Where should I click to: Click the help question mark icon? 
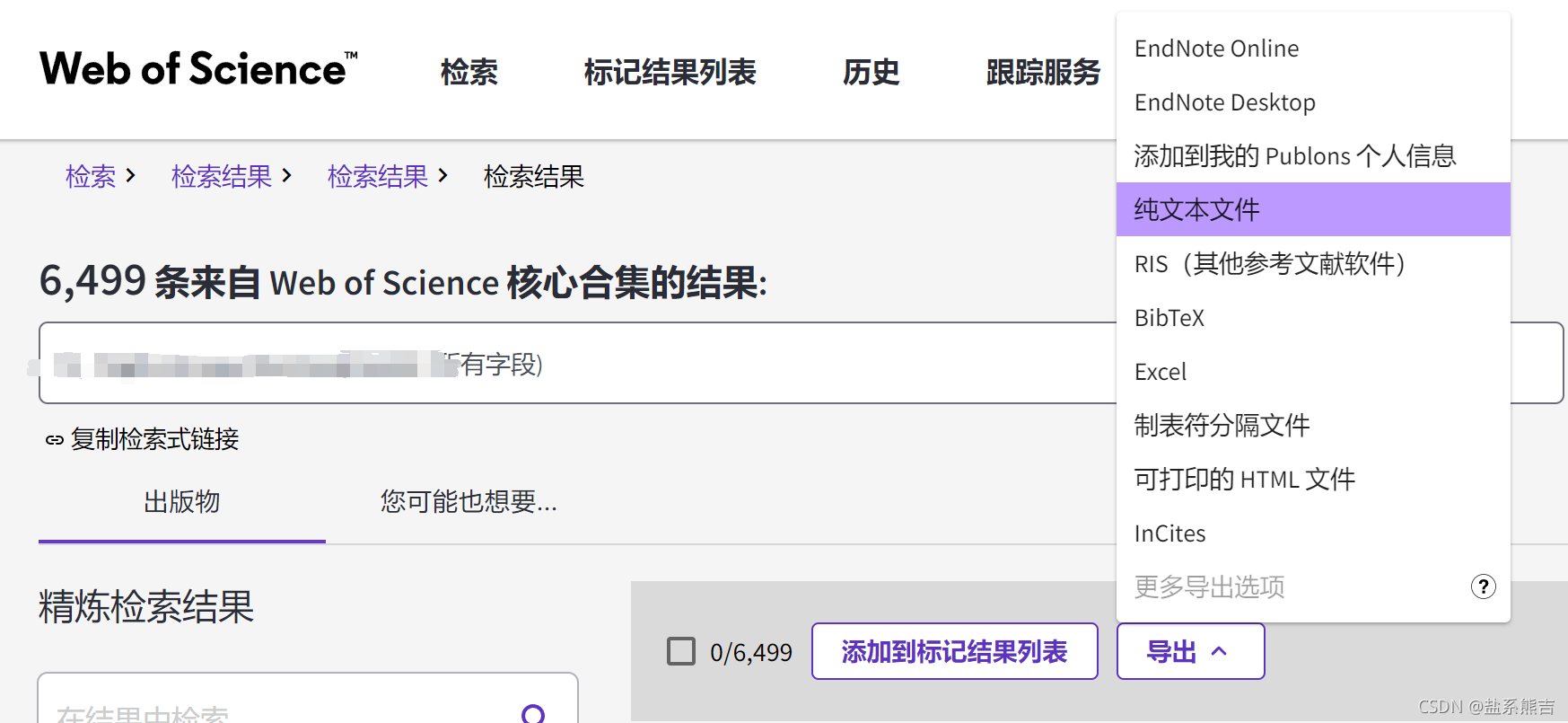1483,586
